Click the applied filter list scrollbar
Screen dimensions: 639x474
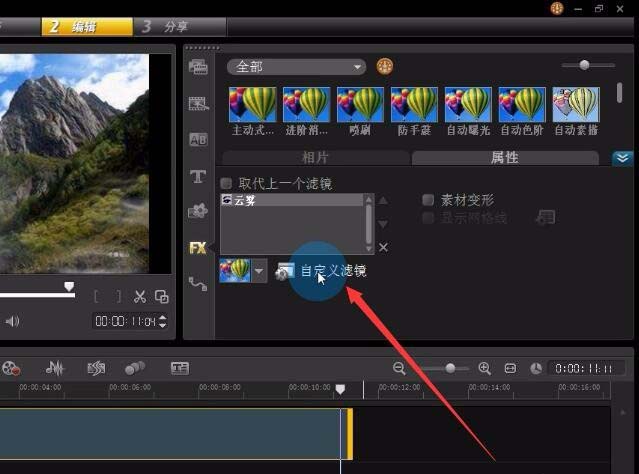pyautogui.click(x=368, y=224)
